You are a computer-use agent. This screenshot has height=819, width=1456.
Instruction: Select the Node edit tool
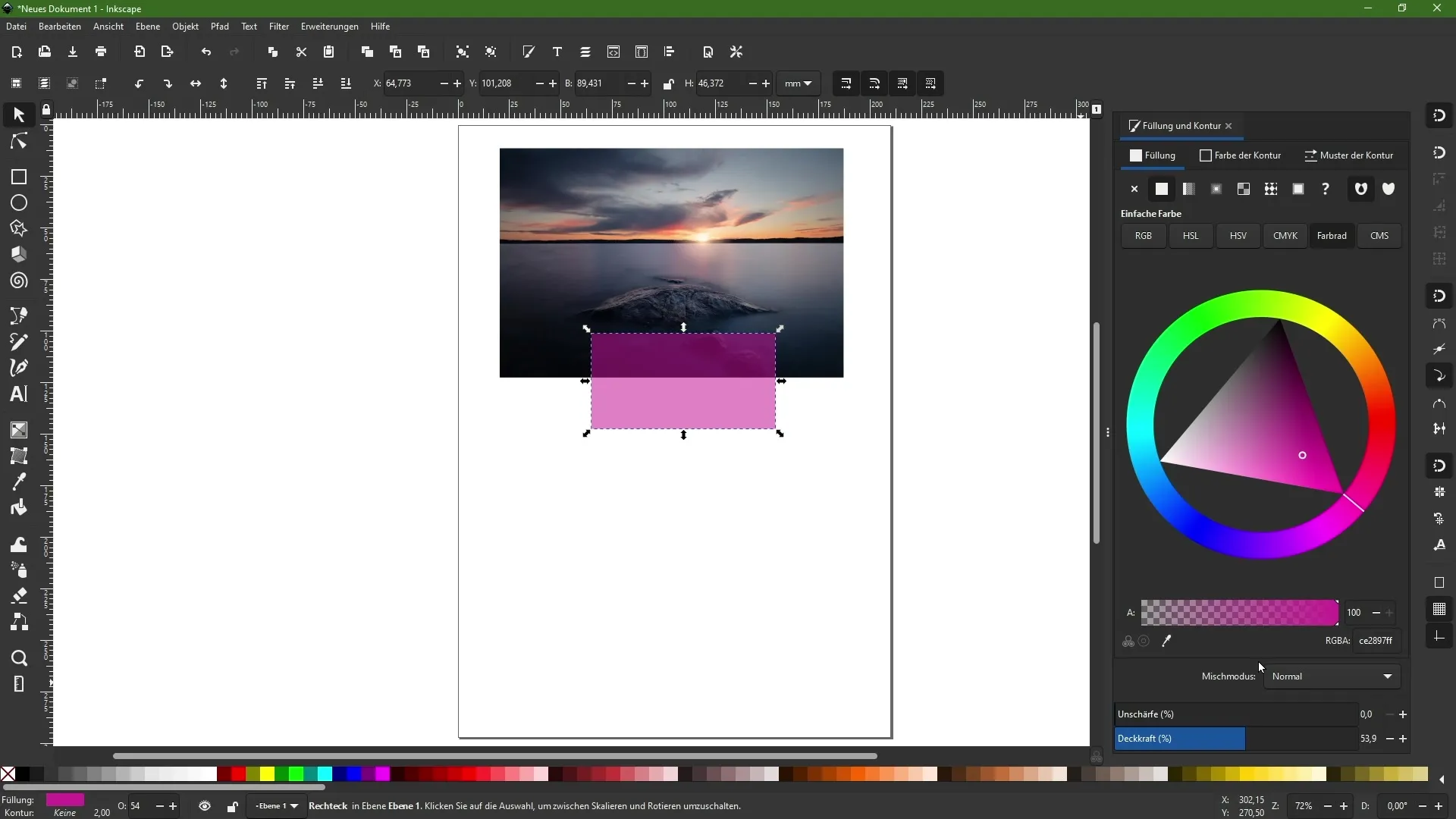tap(19, 142)
